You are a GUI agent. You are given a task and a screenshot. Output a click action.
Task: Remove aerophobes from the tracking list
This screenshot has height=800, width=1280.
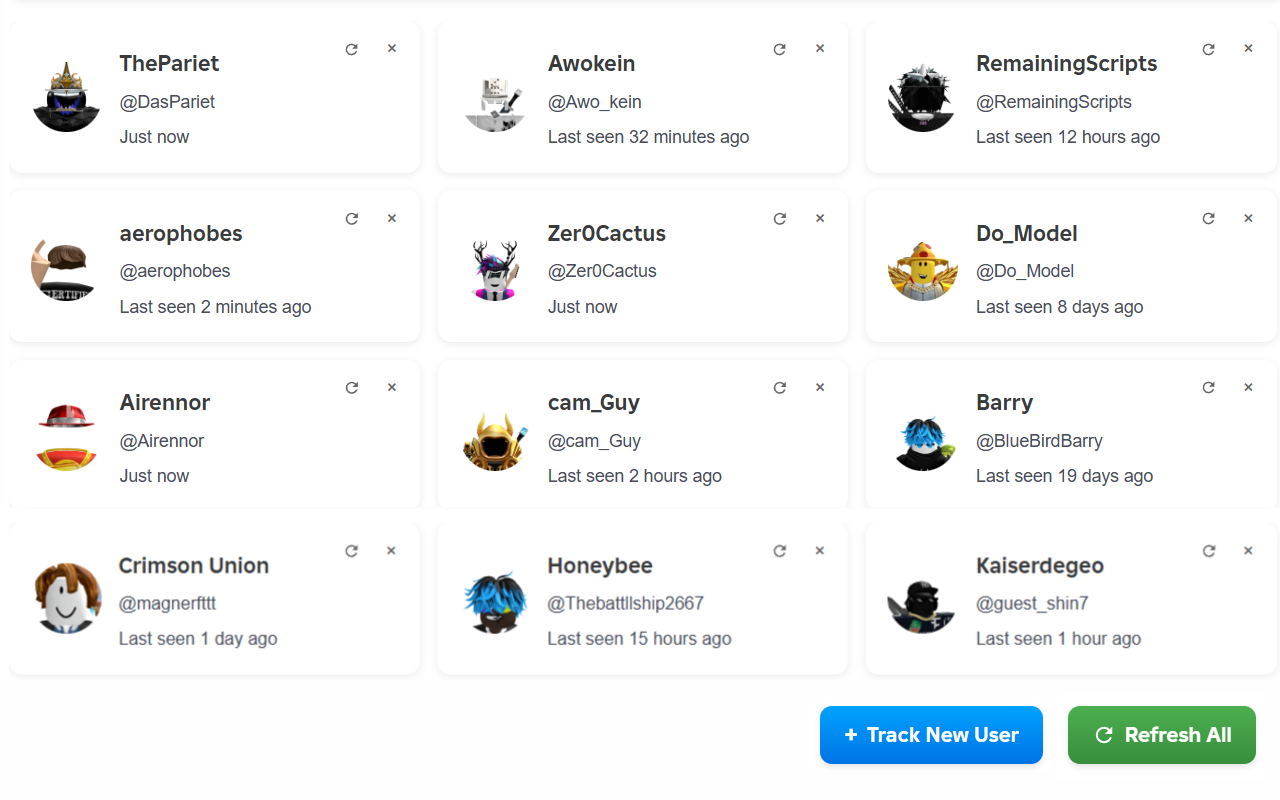pyautogui.click(x=392, y=218)
